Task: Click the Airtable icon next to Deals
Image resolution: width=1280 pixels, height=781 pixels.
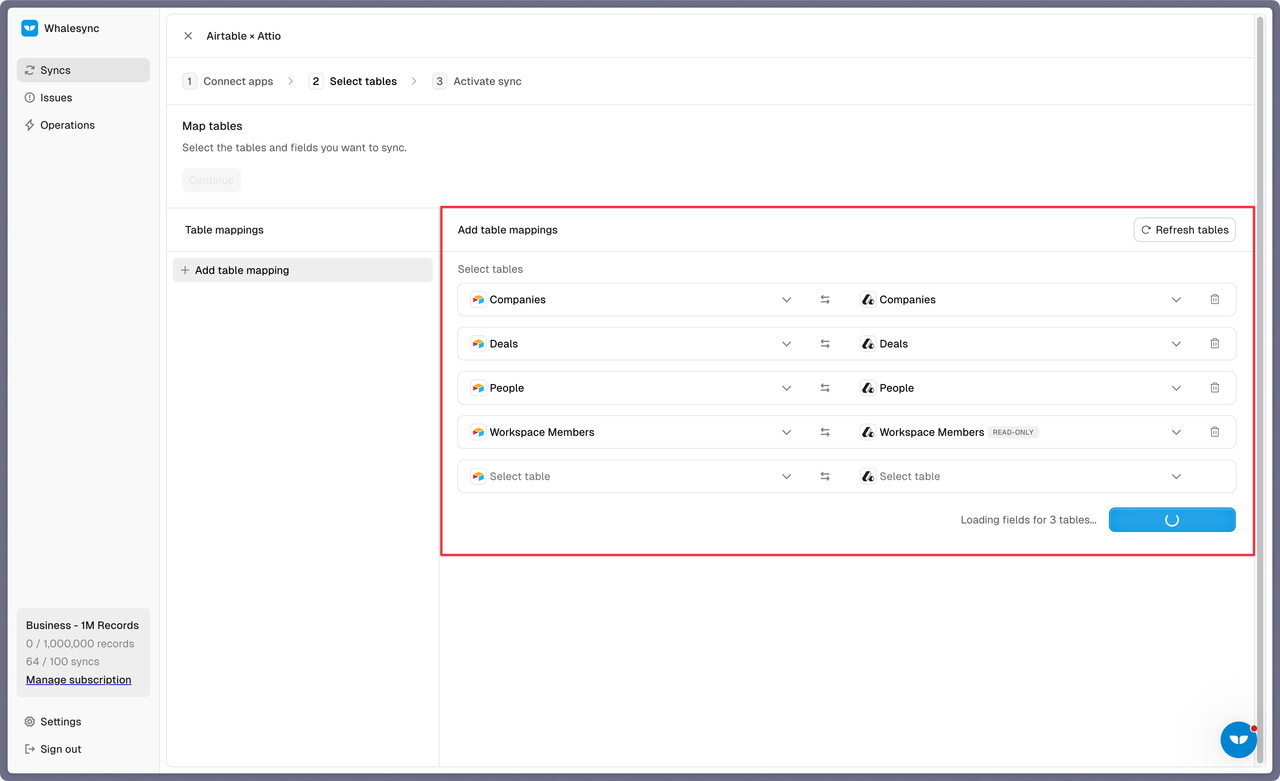Action: 478,344
